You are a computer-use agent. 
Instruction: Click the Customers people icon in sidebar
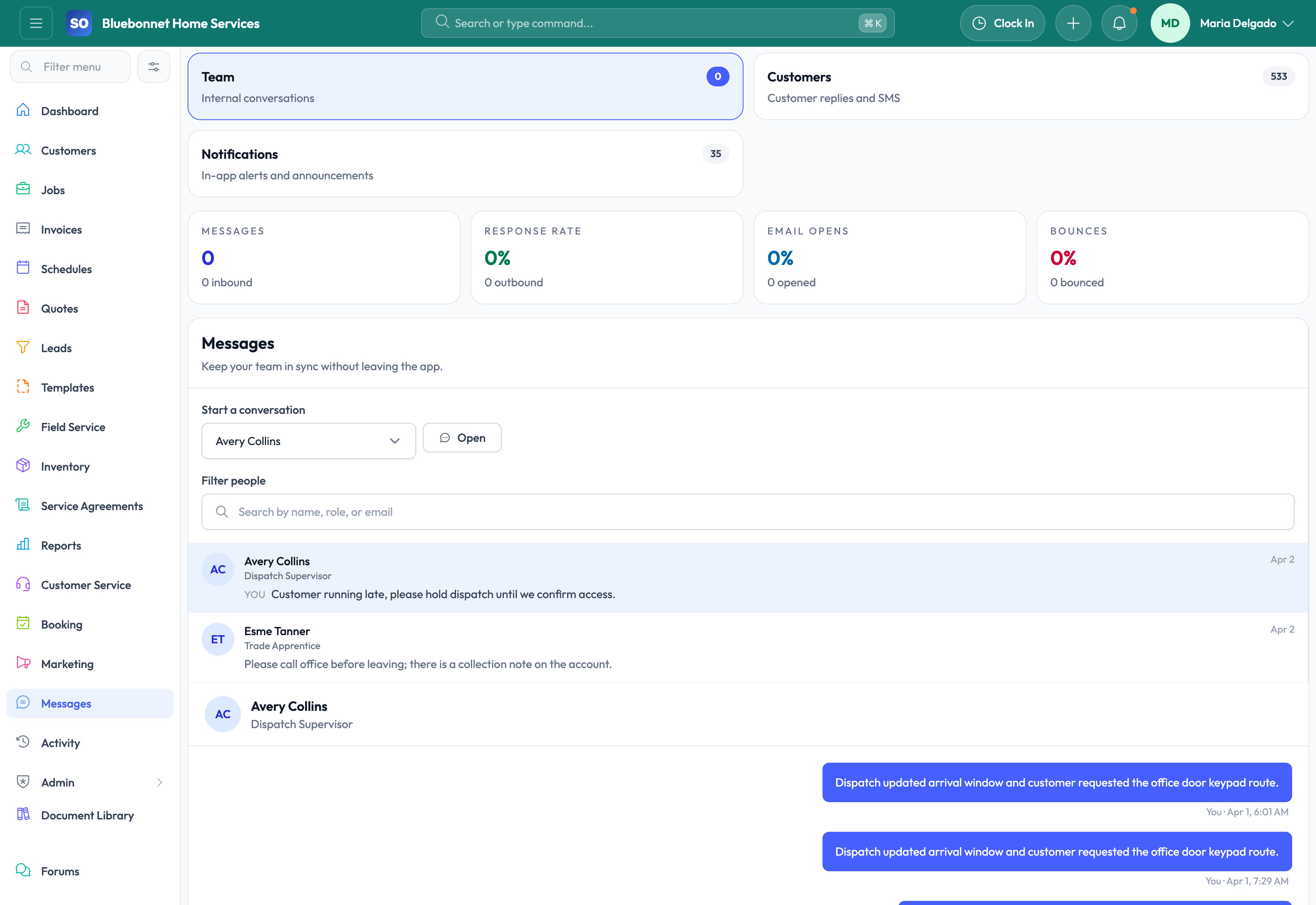23,150
